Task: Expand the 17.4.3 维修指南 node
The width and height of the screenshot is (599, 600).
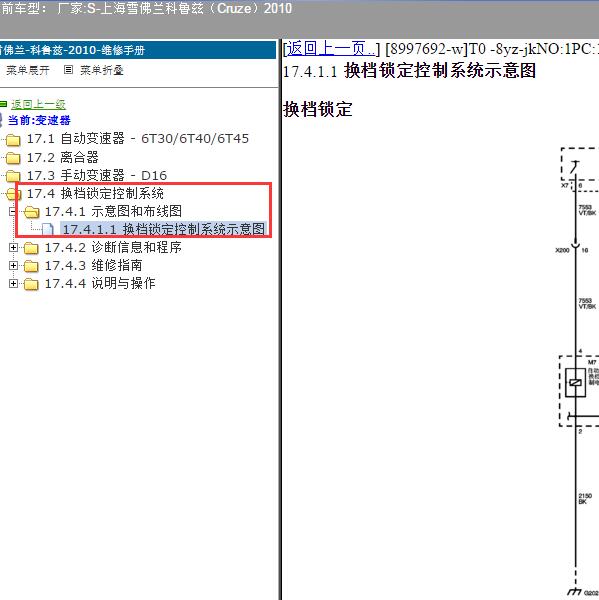Action: (x=13, y=265)
